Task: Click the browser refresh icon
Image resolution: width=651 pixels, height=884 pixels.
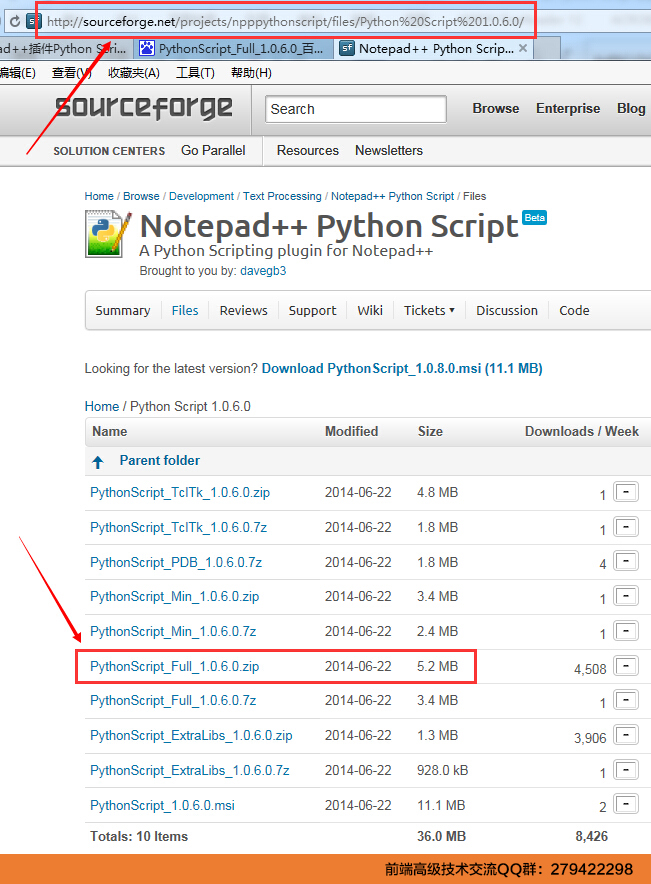Action: 15,21
